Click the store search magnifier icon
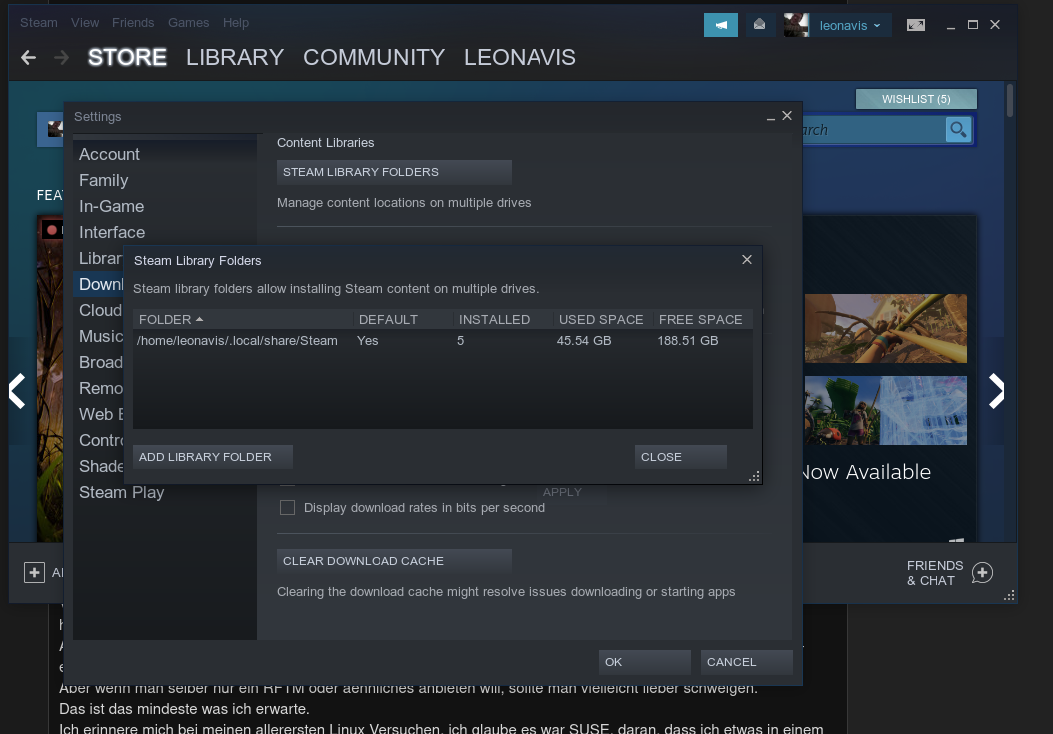Screen dimensions: 1053x734 click(958, 129)
